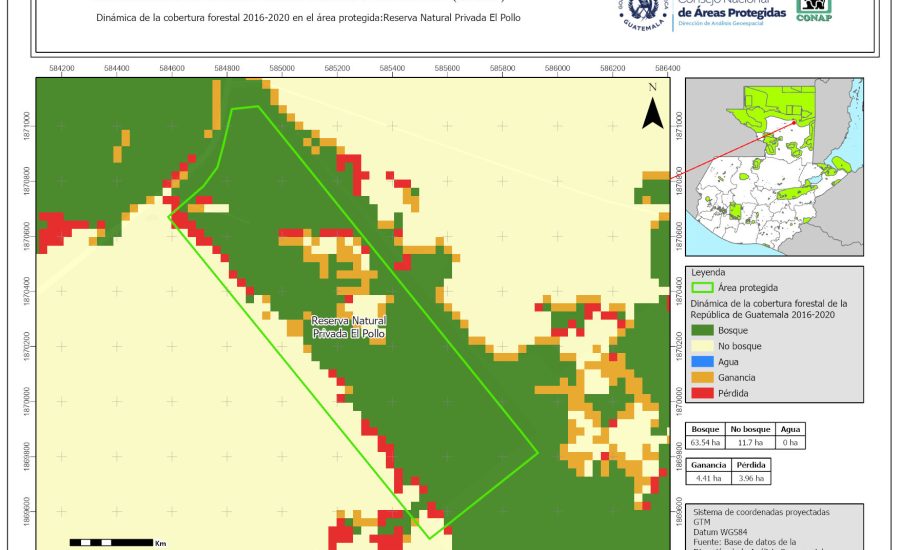Click the Leyenda heading in the legend
Image resolution: width=900 pixels, height=550 pixels.
coord(707,272)
